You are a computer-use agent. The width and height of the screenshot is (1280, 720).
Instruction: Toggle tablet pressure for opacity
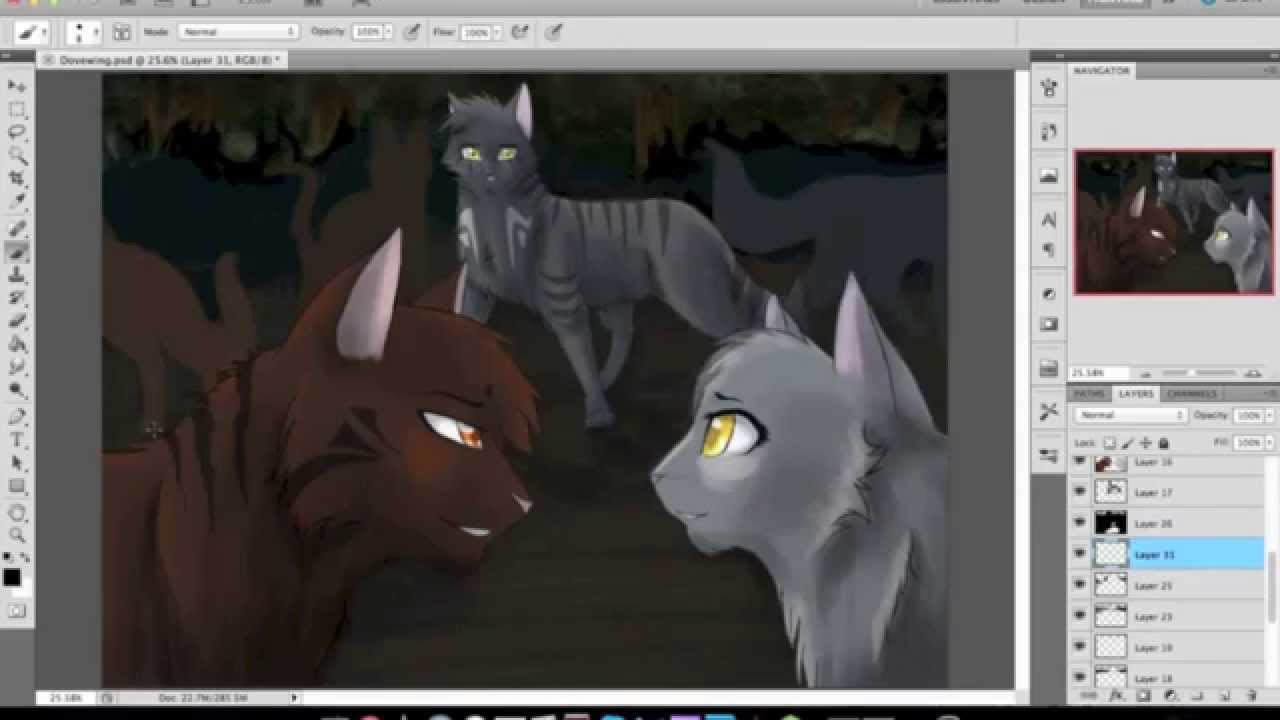(x=411, y=32)
